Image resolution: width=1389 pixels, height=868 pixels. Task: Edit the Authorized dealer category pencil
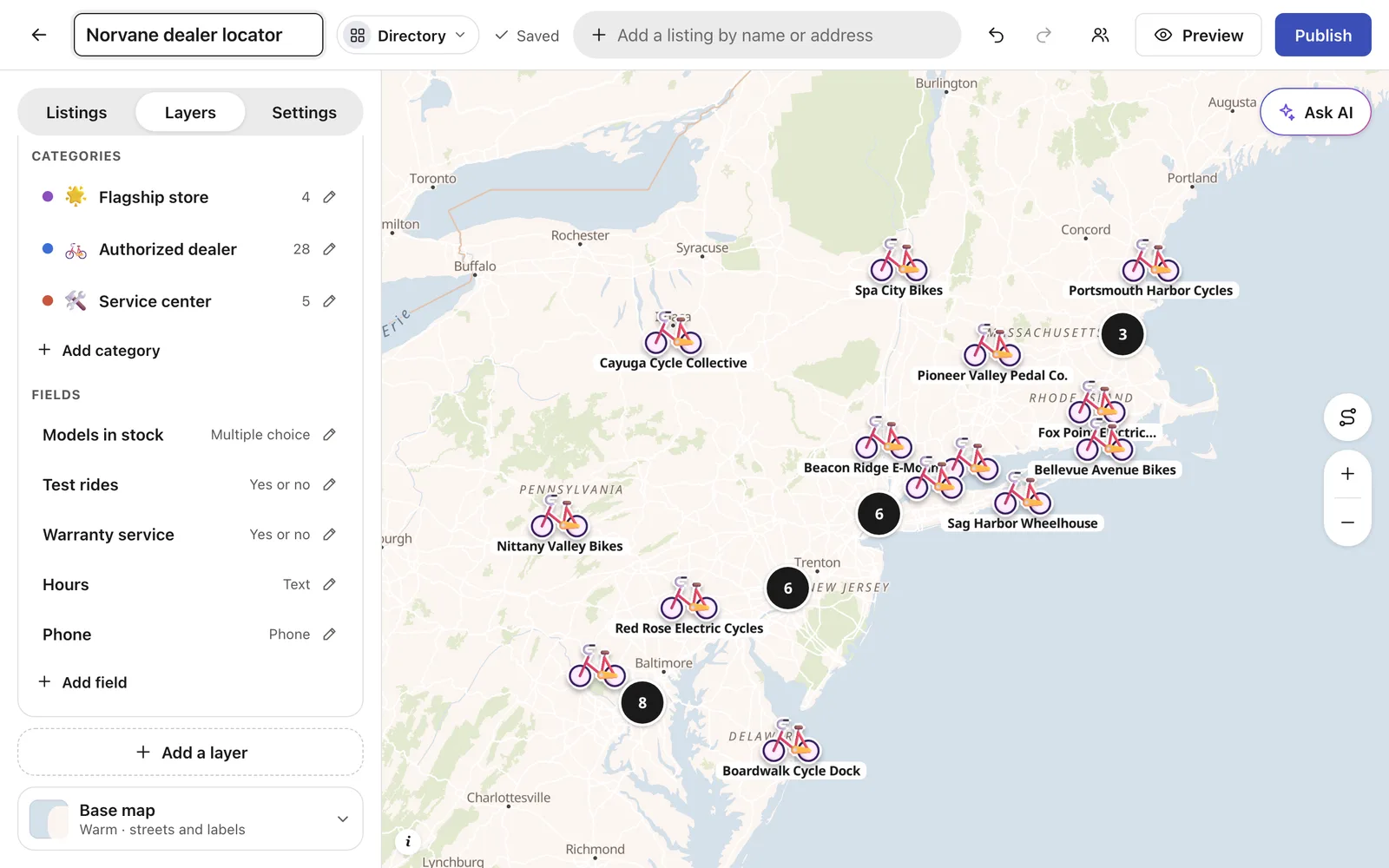pyautogui.click(x=329, y=249)
